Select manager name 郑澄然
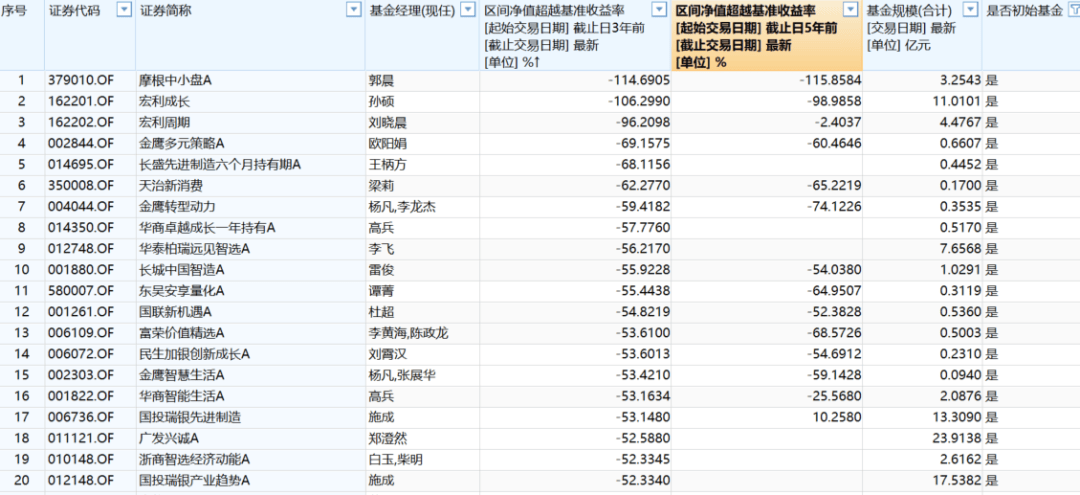Screen dimensions: 1080x495 [386, 438]
